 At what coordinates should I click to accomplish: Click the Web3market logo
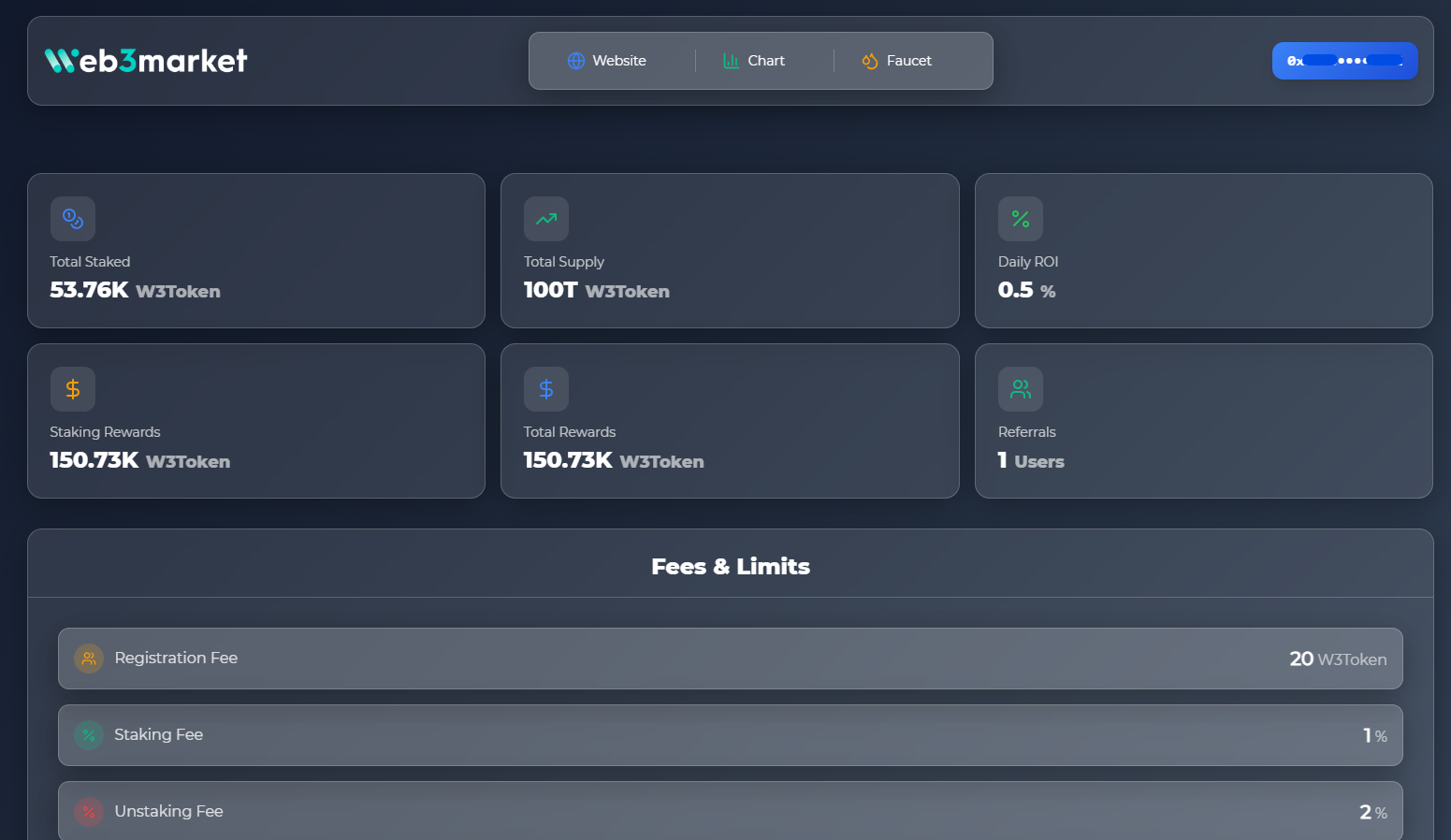tap(145, 60)
